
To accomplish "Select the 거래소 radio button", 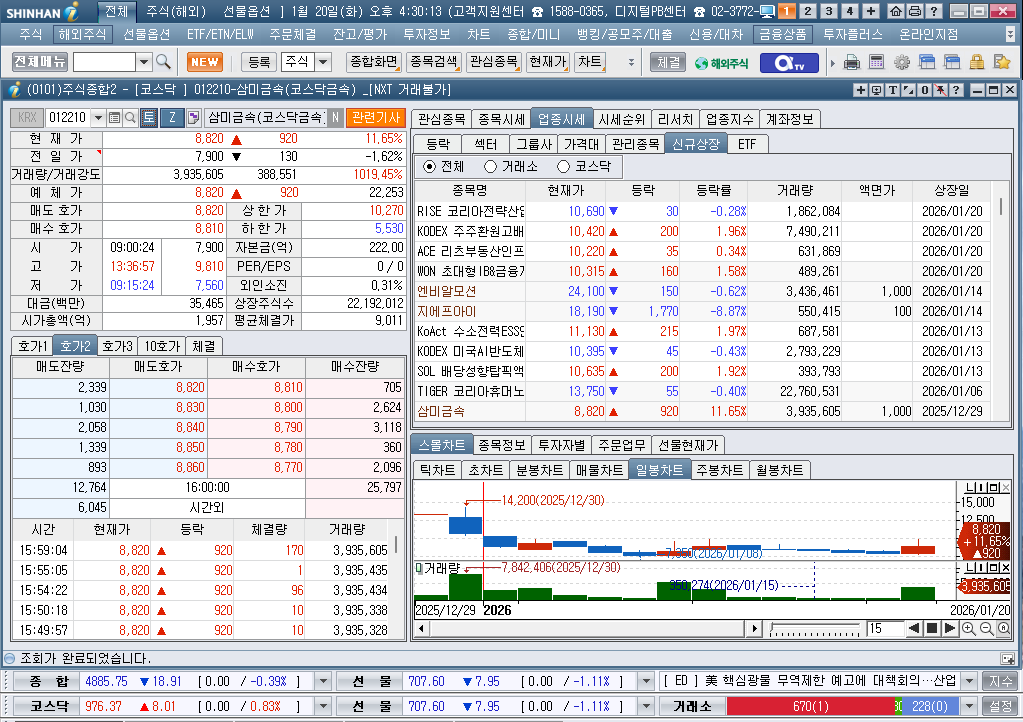I will tap(491, 166).
